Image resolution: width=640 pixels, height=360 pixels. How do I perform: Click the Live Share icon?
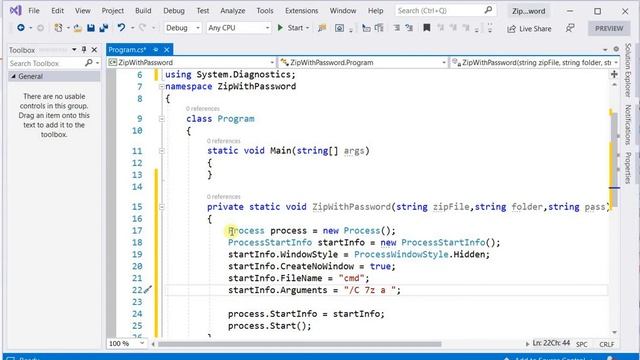click(511, 29)
